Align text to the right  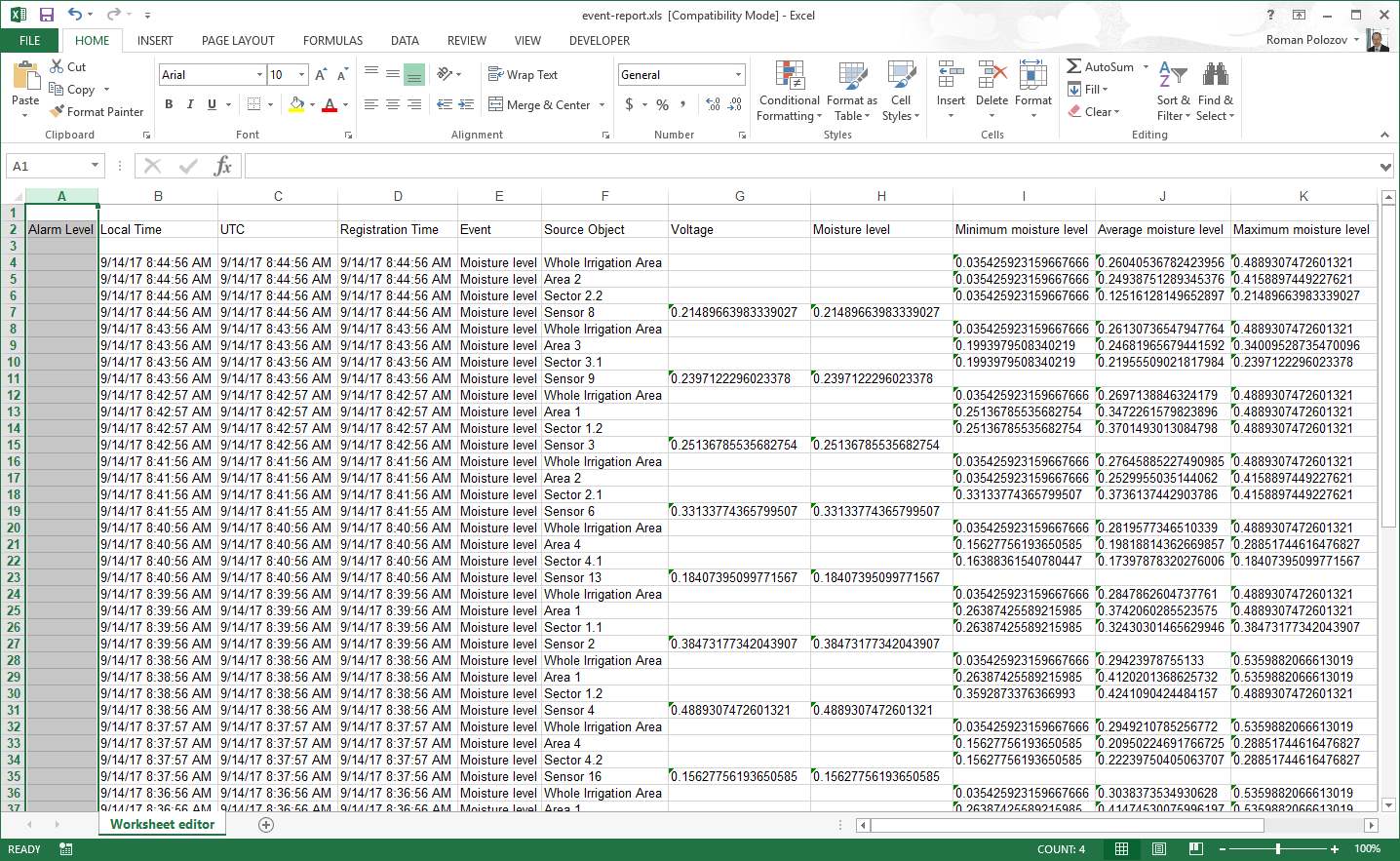click(x=414, y=104)
